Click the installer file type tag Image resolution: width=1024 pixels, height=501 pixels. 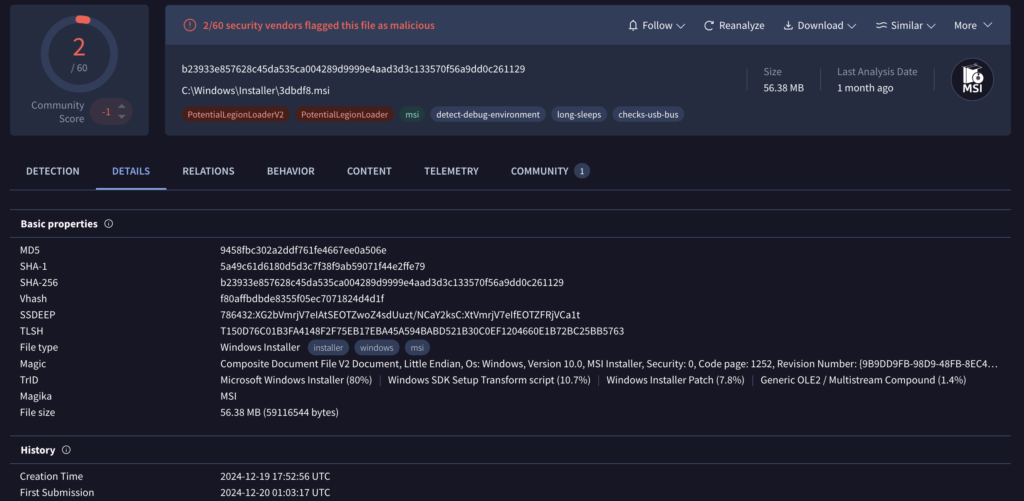pos(328,347)
